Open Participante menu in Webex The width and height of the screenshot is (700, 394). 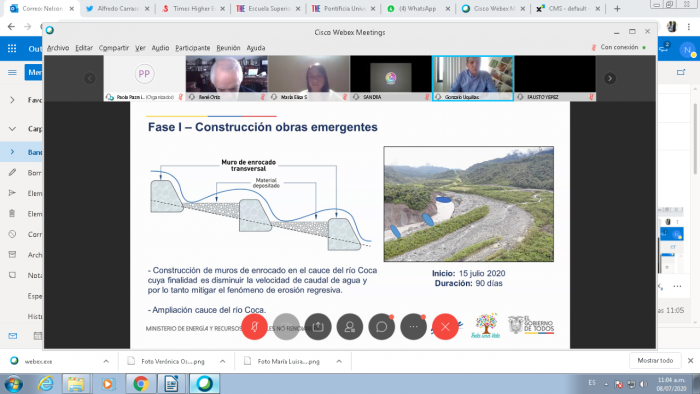(192, 48)
